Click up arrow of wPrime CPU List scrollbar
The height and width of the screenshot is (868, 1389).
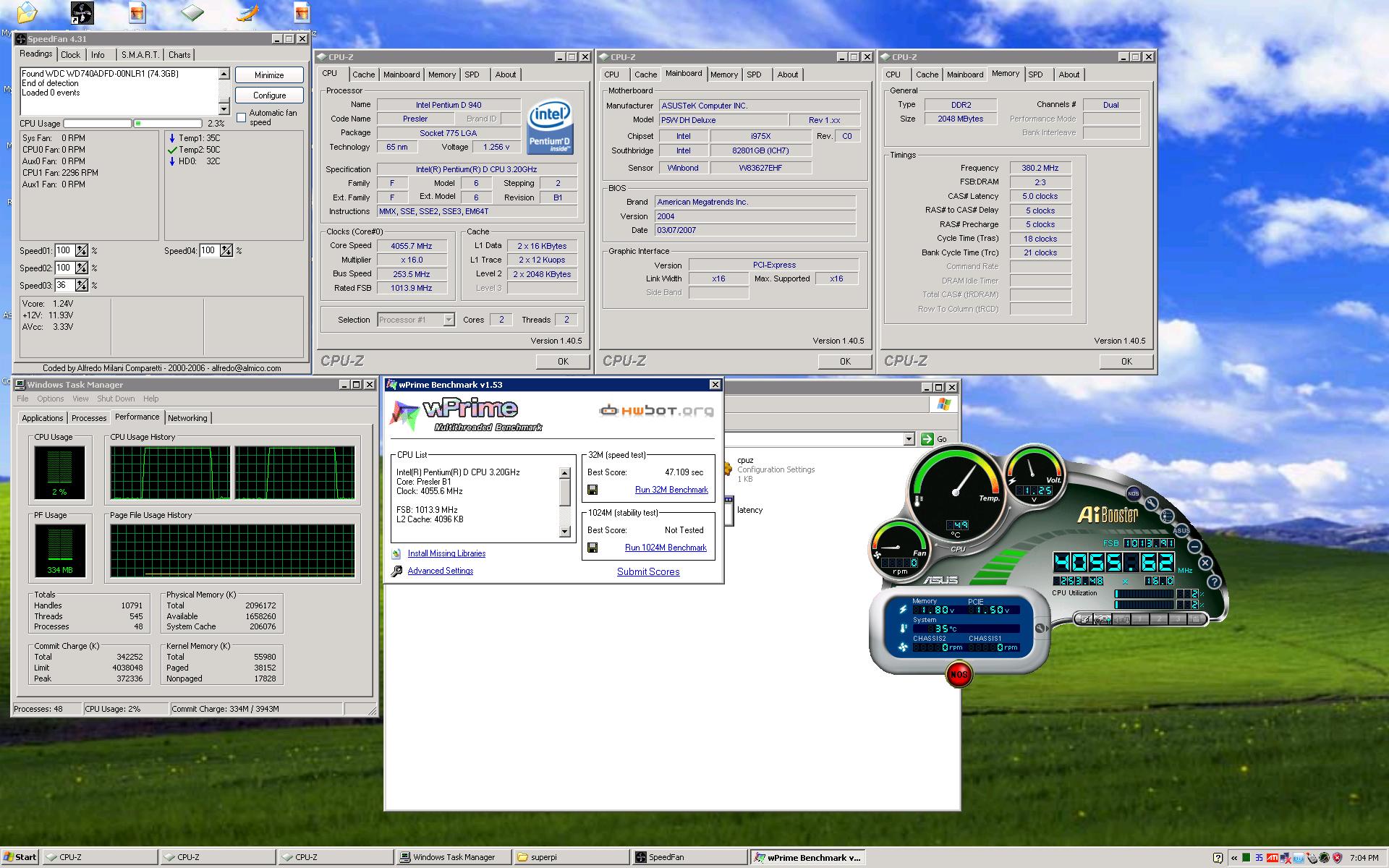coord(565,473)
